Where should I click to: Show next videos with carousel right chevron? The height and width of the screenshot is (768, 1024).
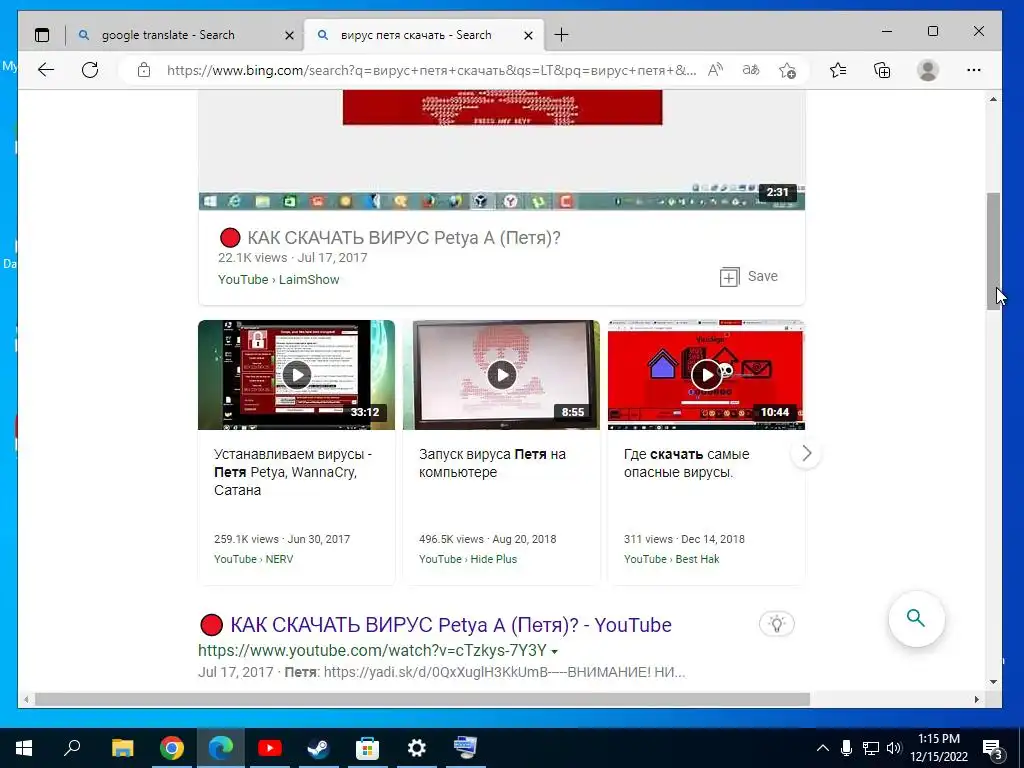(x=807, y=453)
